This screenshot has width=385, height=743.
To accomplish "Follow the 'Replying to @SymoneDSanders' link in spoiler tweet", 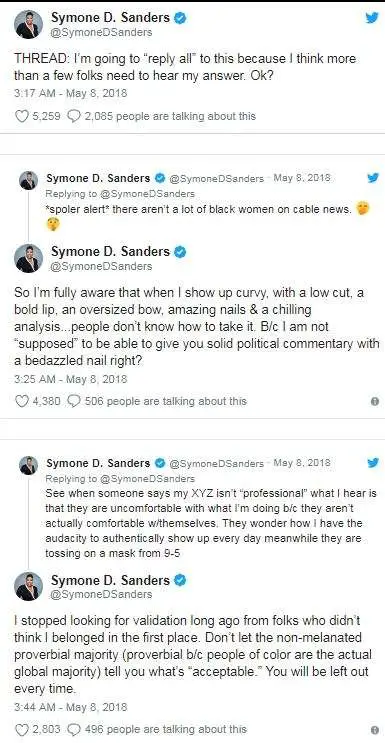I will pos(120,193).
